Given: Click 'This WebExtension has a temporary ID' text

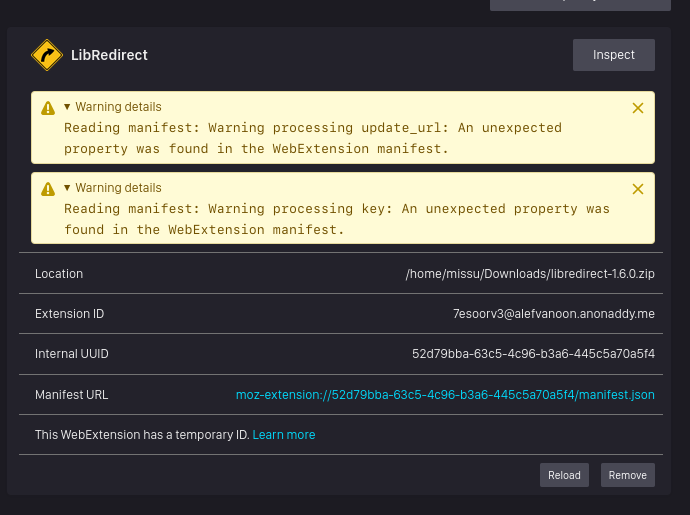Looking at the screenshot, I should [x=142, y=435].
